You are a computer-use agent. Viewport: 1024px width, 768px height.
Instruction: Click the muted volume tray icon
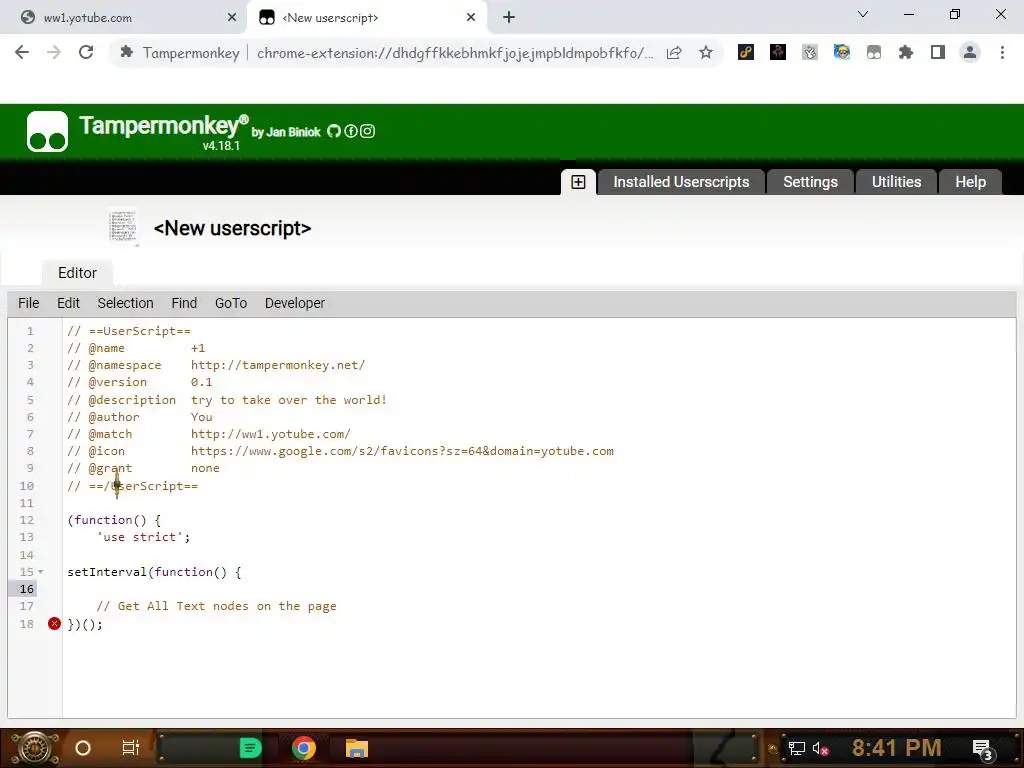point(820,748)
